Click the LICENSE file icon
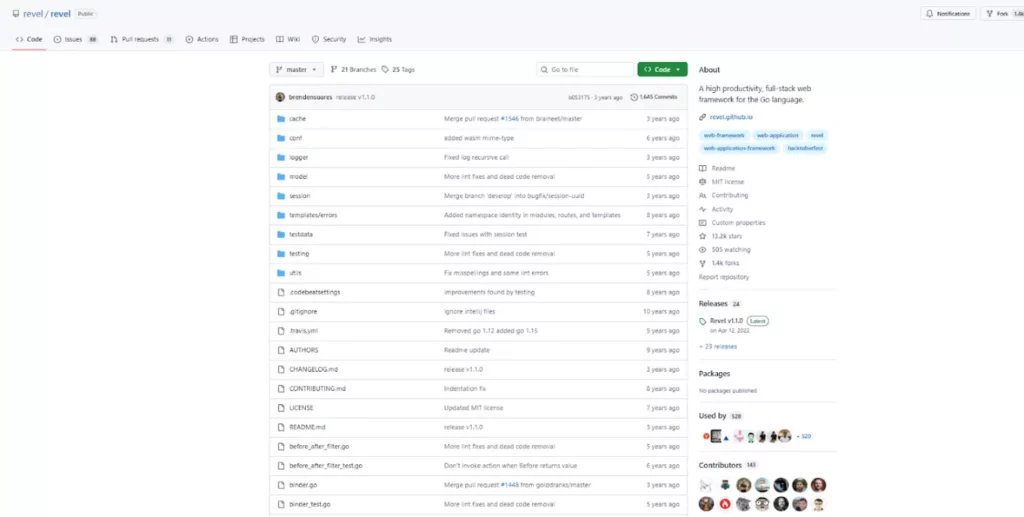This screenshot has width=1024, height=517. pyautogui.click(x=281, y=407)
